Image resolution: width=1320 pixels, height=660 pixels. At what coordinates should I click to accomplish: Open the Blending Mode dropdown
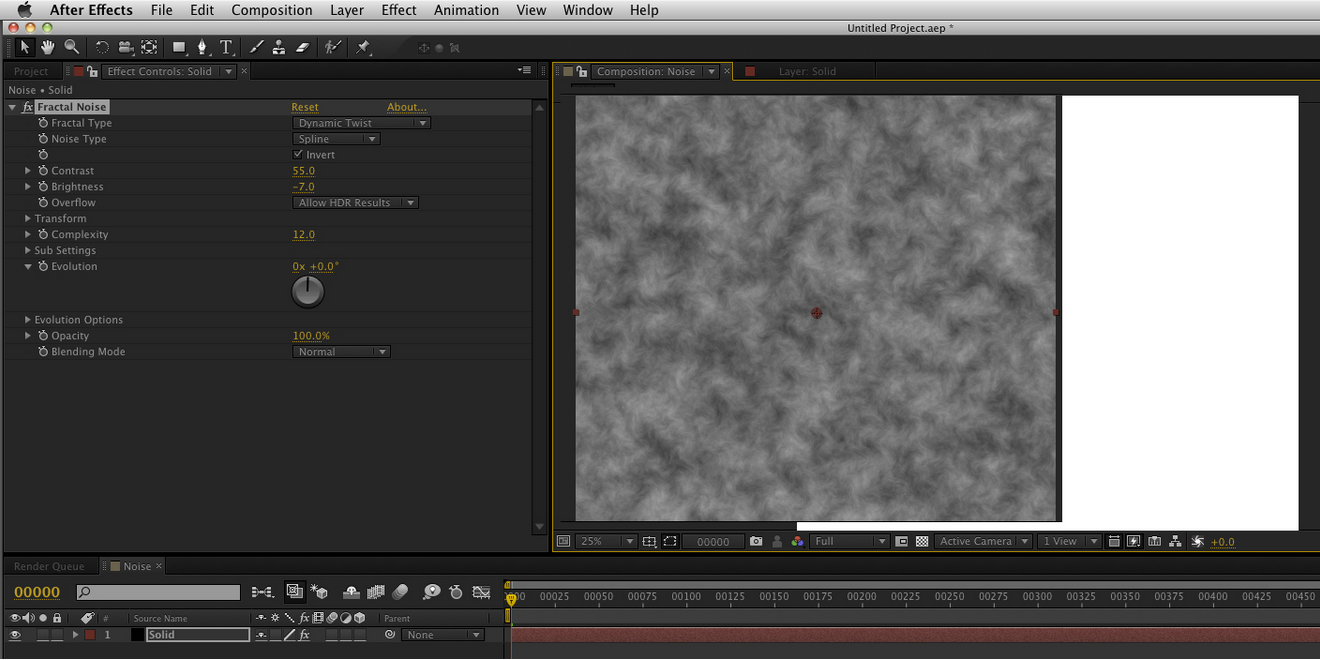click(x=341, y=352)
